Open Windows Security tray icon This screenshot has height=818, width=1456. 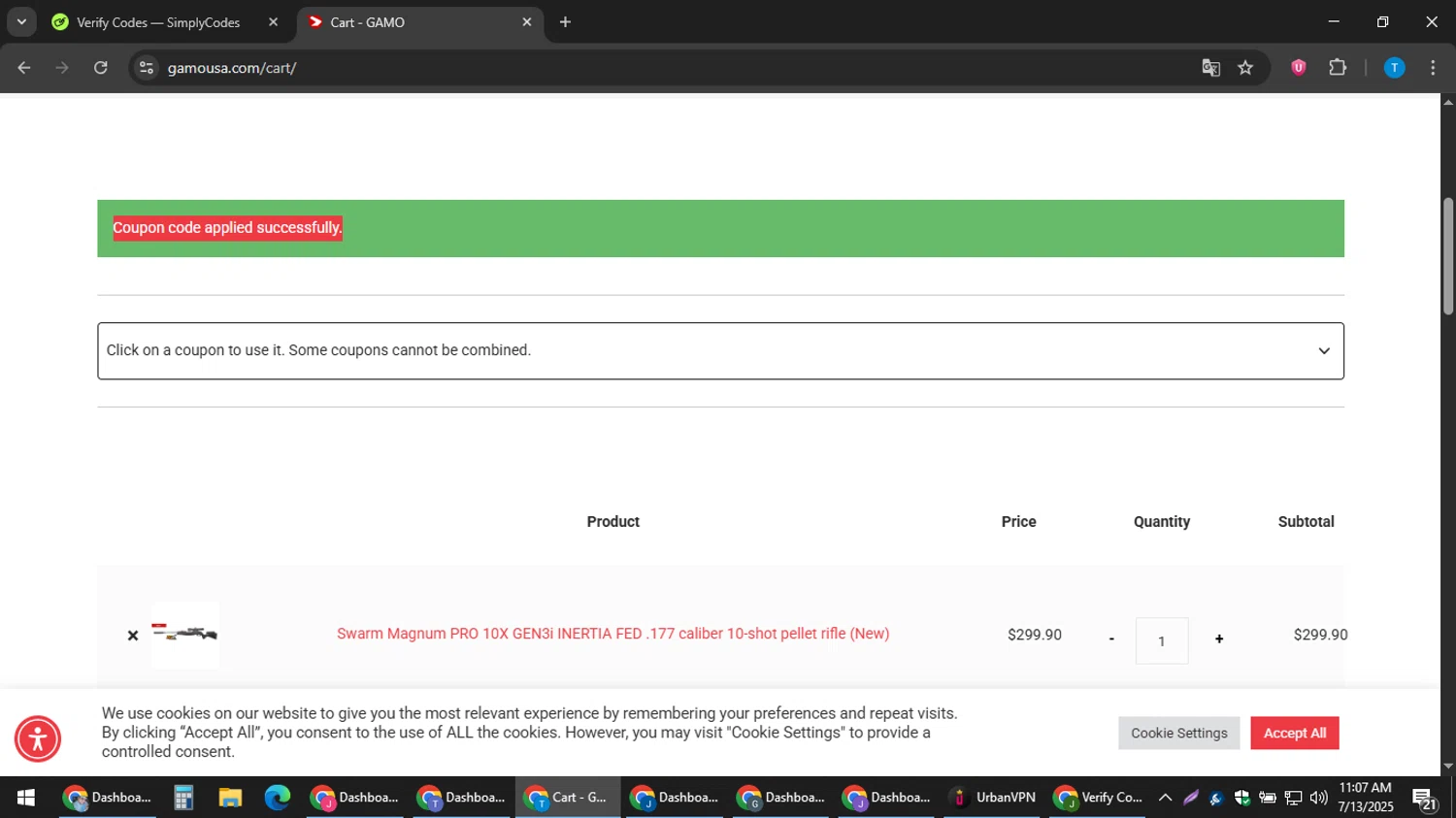point(1241,798)
